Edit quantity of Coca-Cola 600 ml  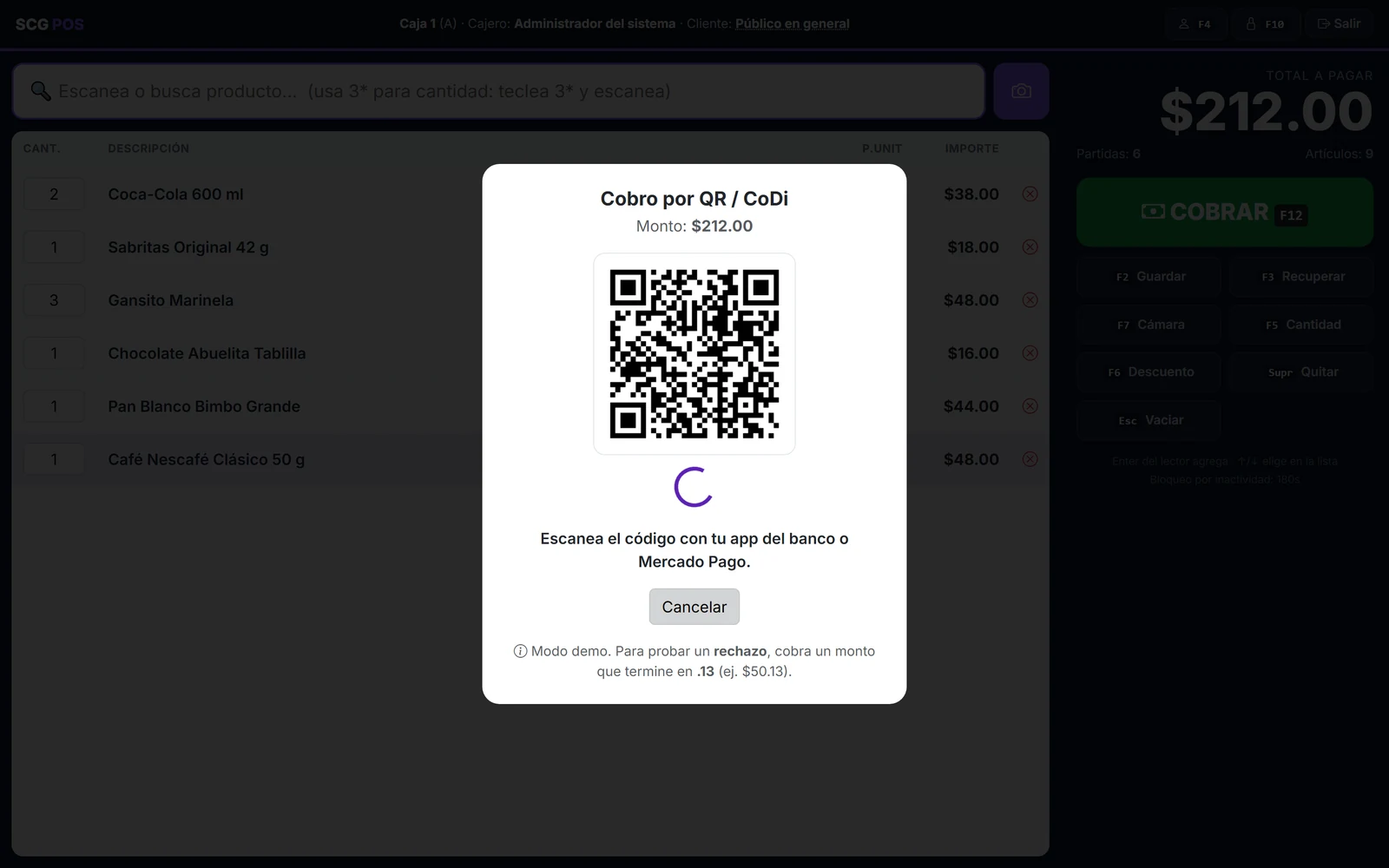[54, 194]
